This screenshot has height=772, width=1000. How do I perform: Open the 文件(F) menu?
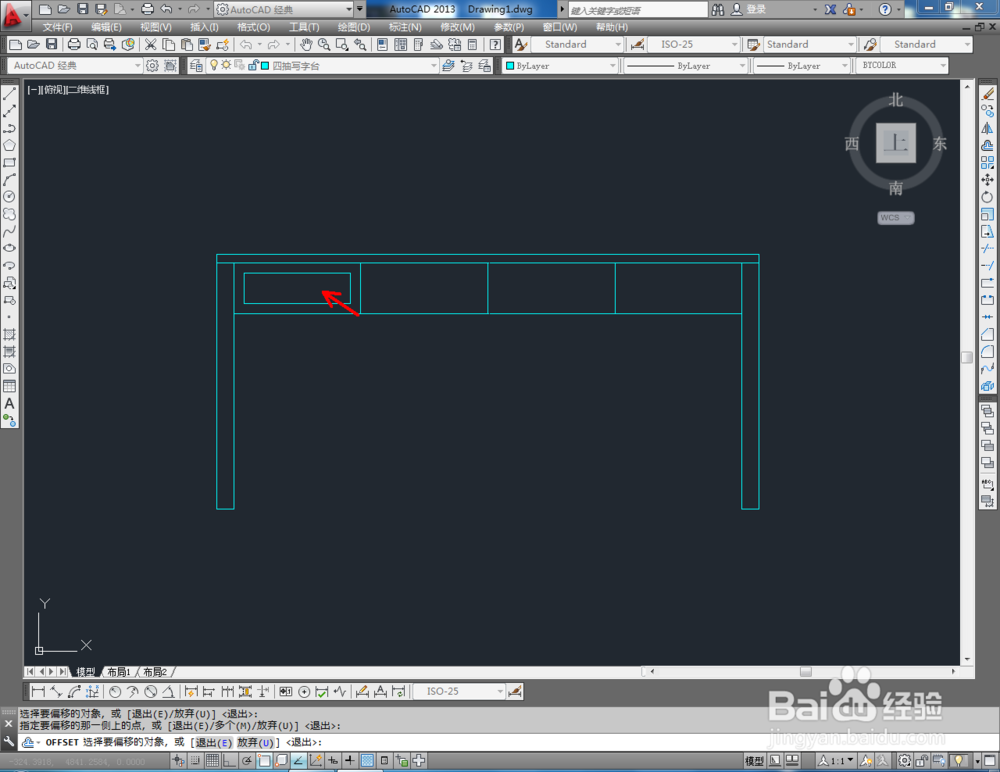click(x=57, y=27)
